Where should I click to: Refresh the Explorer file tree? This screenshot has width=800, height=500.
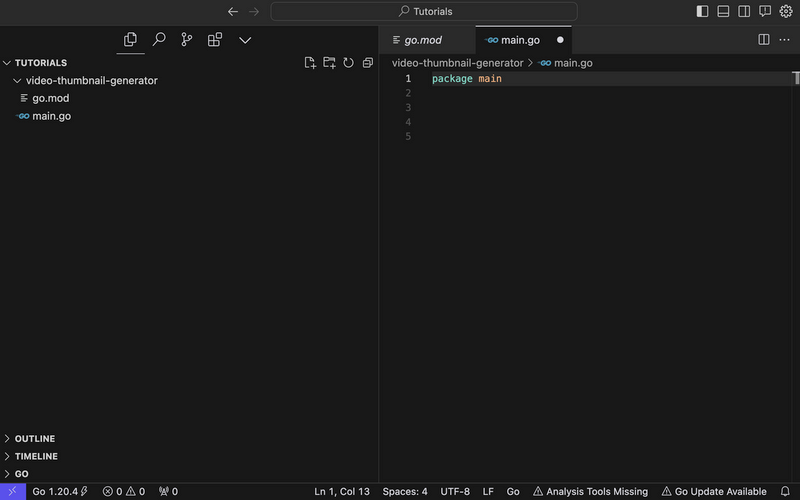pyautogui.click(x=348, y=63)
